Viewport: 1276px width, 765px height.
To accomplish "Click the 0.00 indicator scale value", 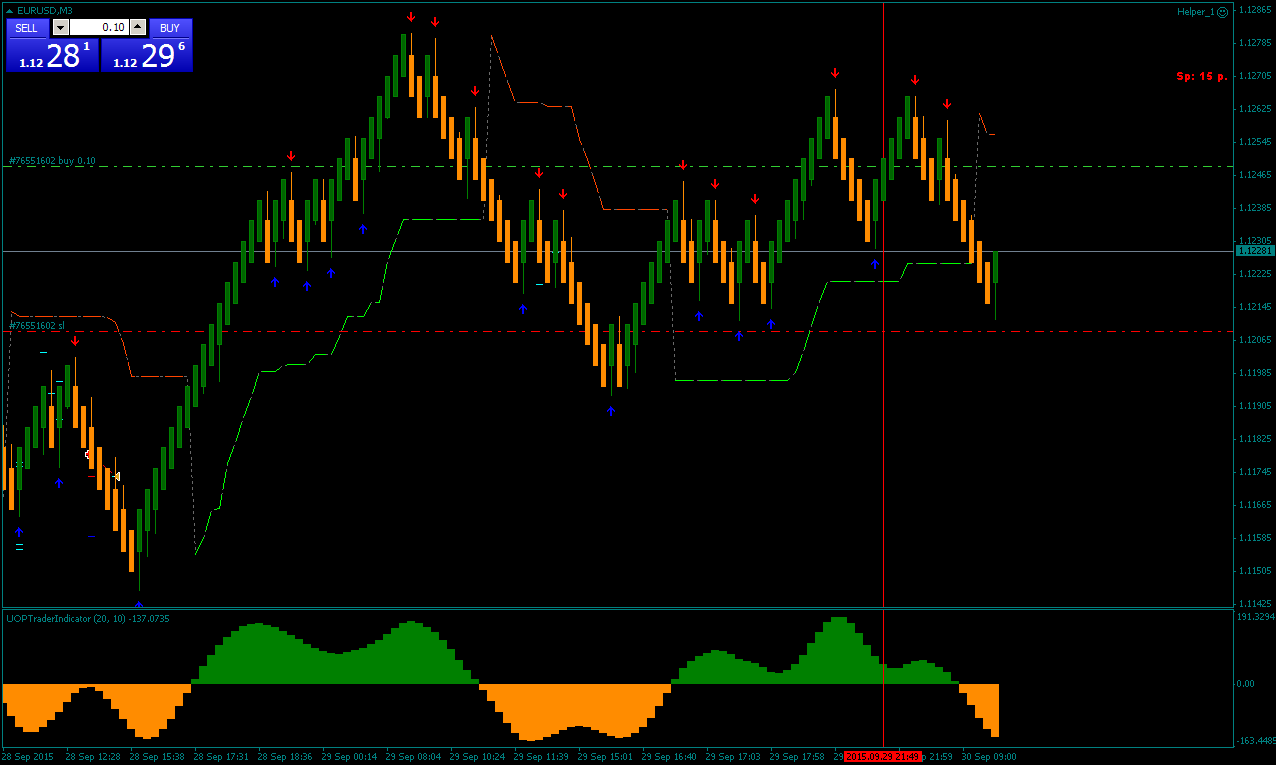I will coord(1246,684).
